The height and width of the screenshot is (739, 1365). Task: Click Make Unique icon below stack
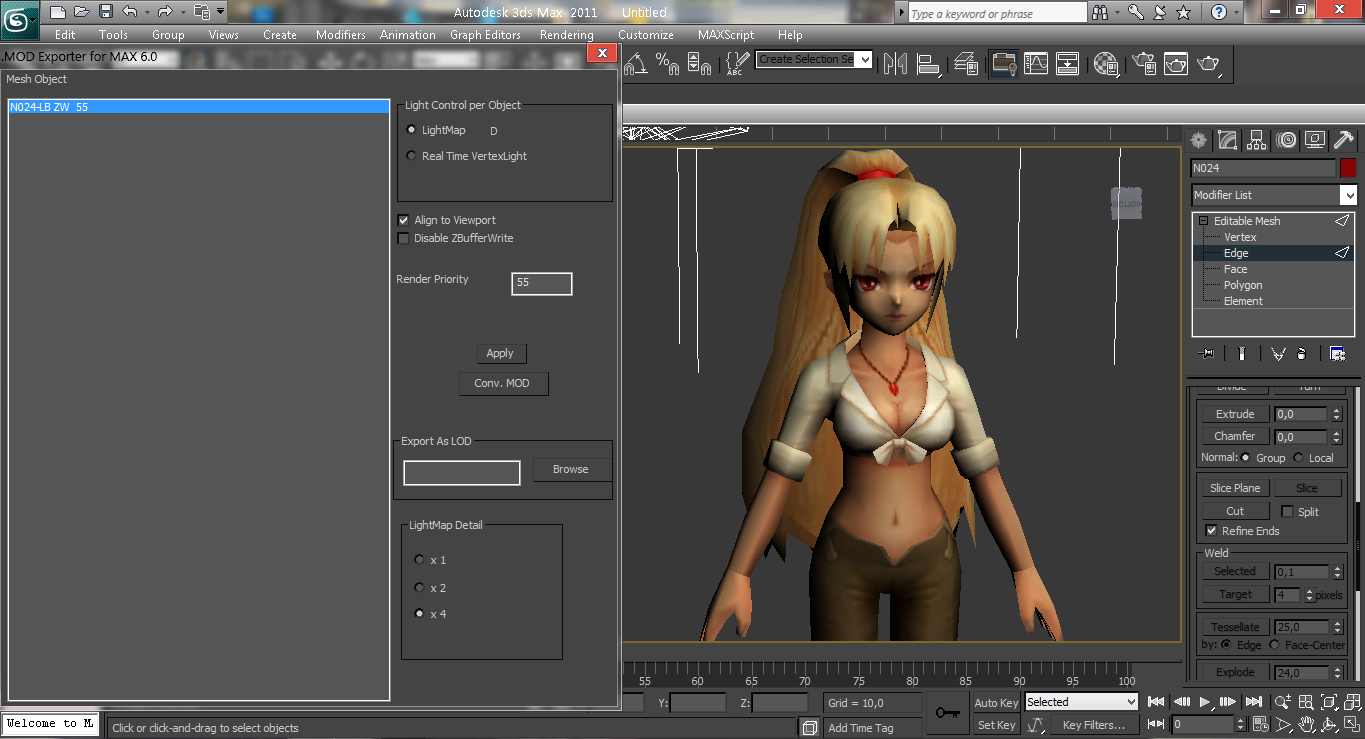pyautogui.click(x=1278, y=353)
